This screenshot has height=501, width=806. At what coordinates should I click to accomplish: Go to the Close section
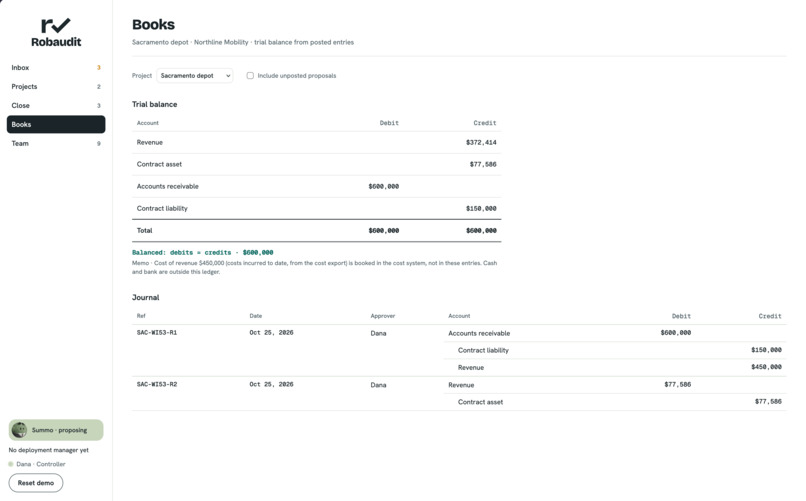point(56,105)
